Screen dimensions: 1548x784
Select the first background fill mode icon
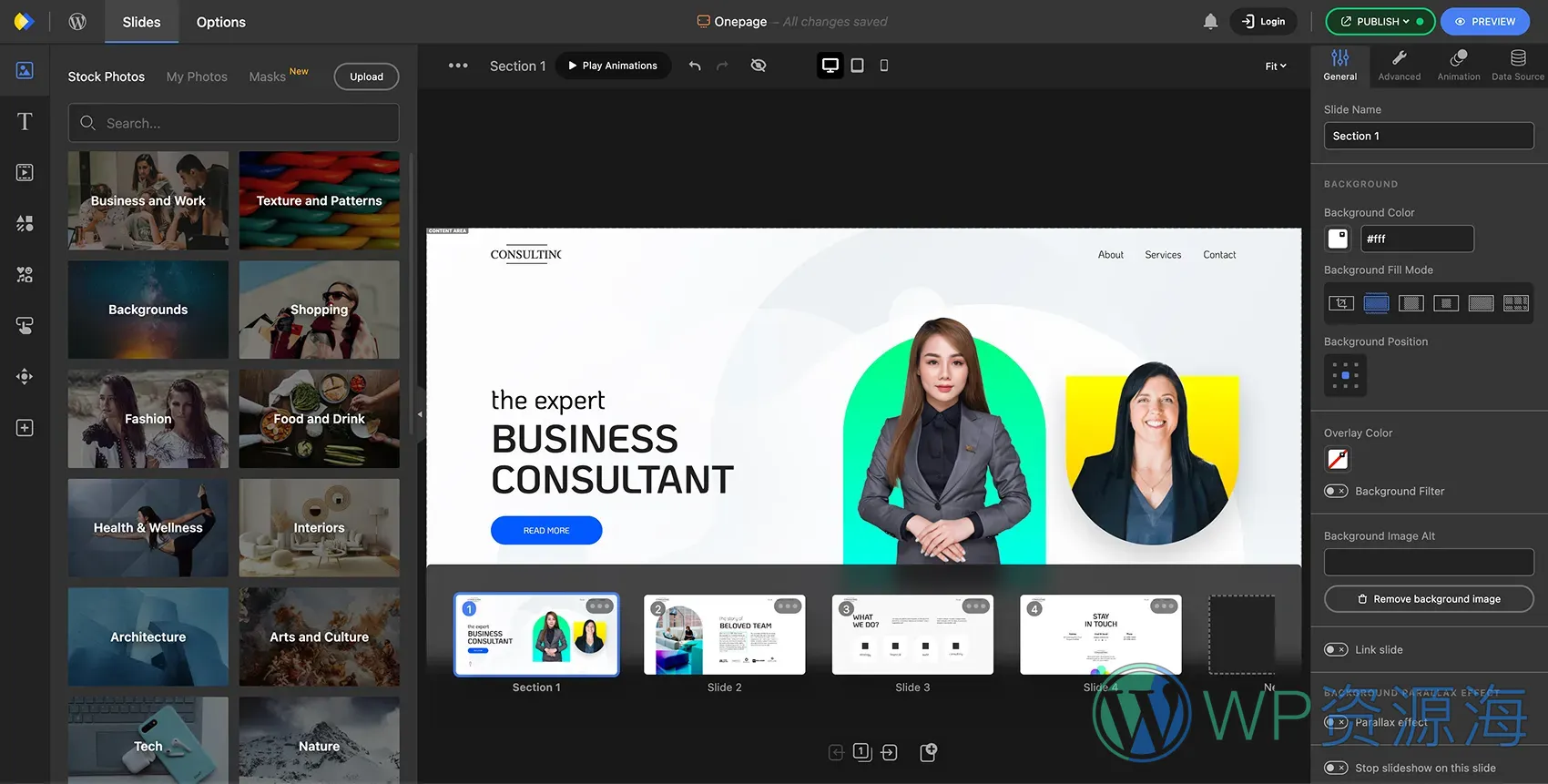pos(1341,303)
